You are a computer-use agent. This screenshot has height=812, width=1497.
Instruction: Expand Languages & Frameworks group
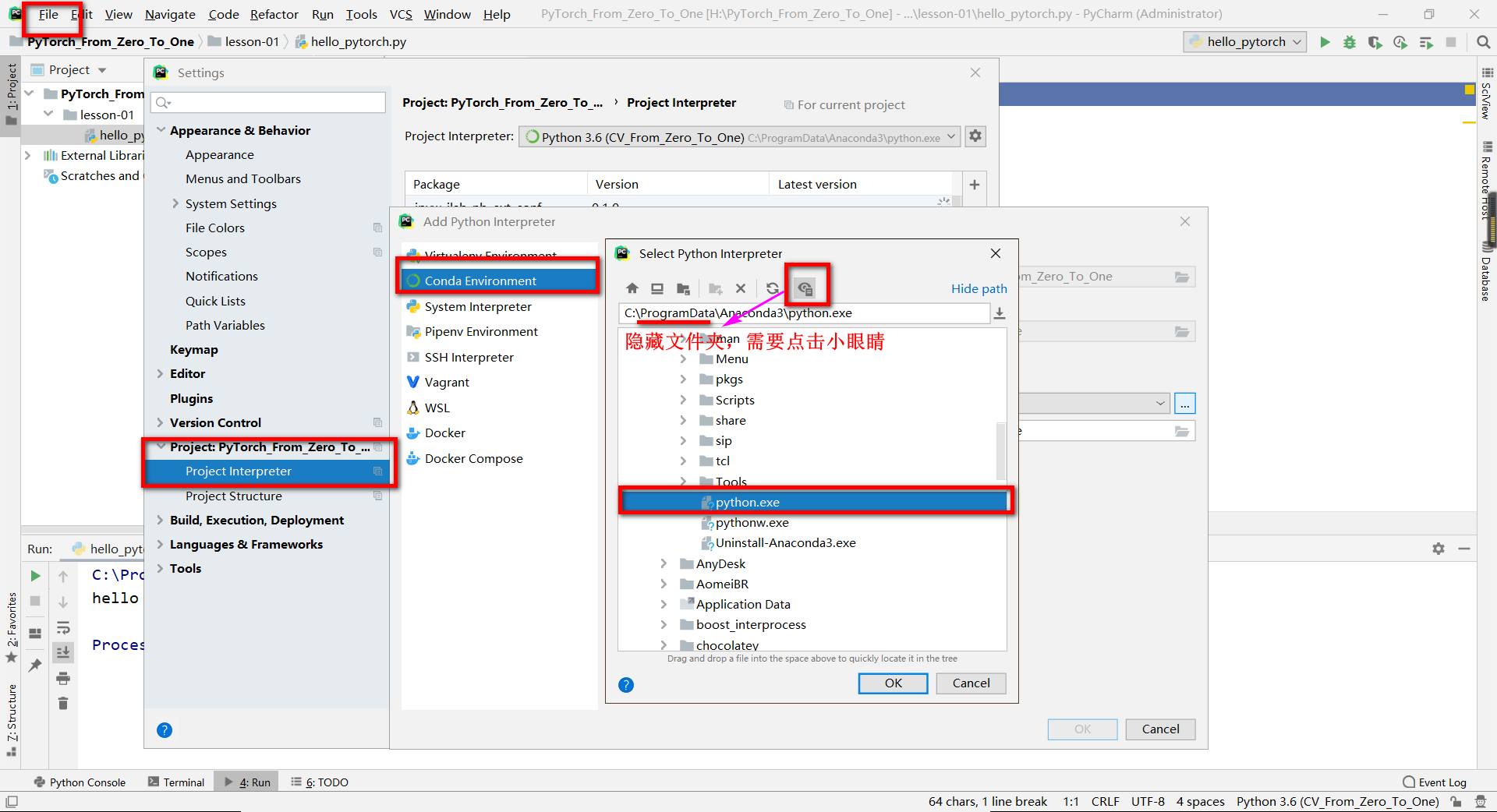click(x=160, y=545)
